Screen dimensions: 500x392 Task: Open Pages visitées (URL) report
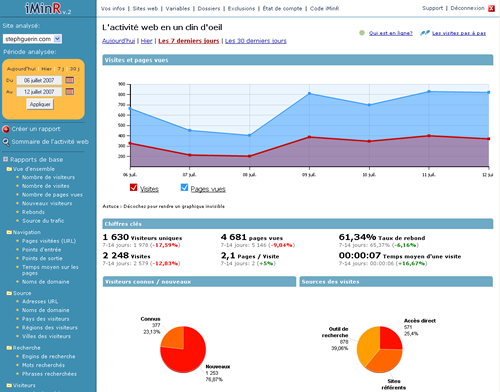click(x=49, y=241)
